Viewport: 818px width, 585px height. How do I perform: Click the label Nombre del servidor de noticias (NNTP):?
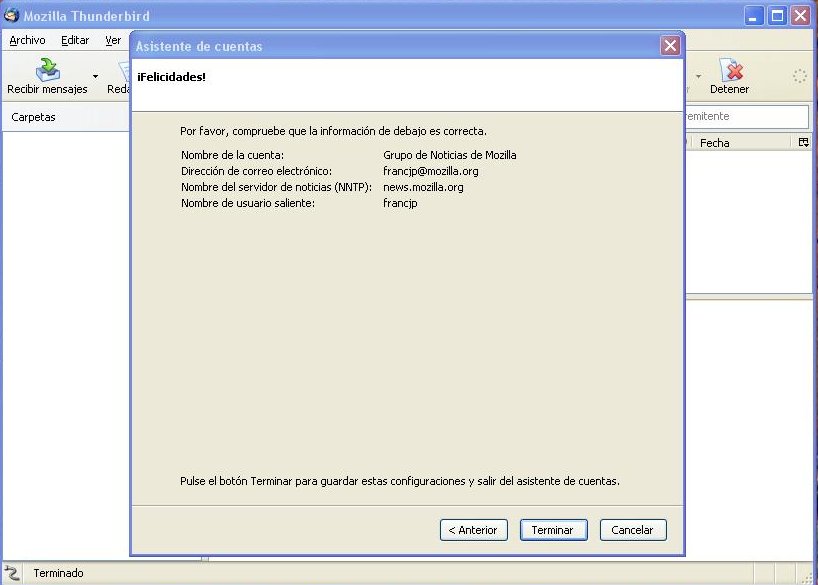276,187
